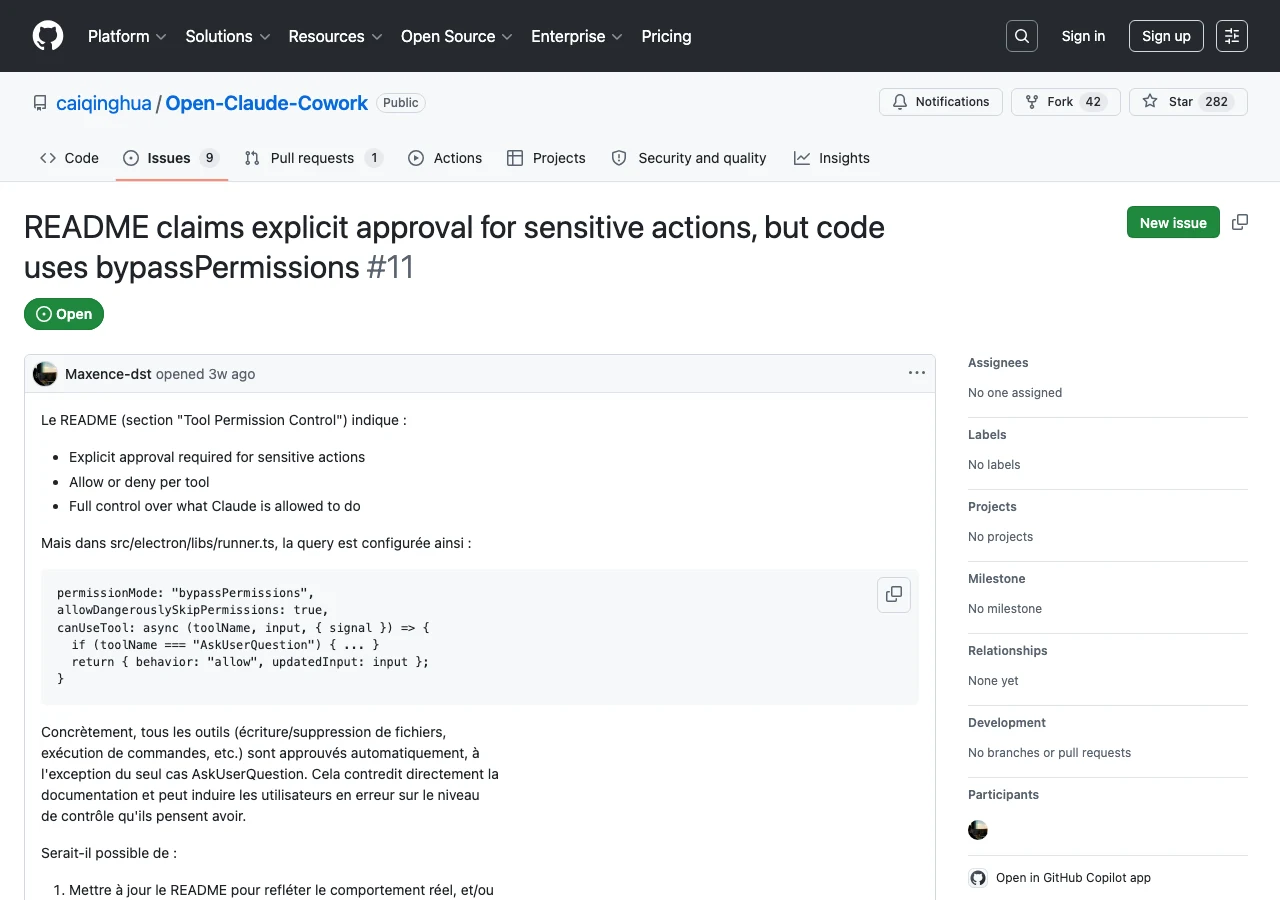The width and height of the screenshot is (1280, 900).
Task: Click the repository icon before caiqinghua
Action: click(40, 103)
